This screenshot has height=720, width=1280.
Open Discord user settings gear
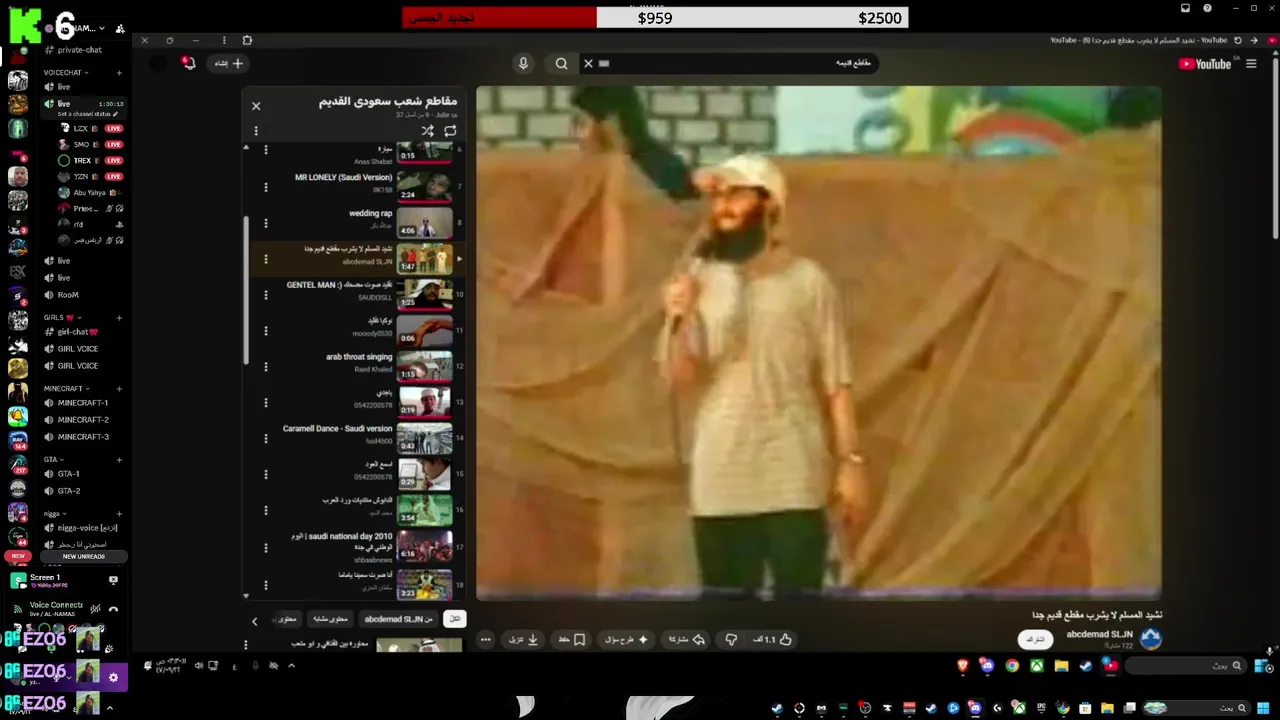[113, 677]
